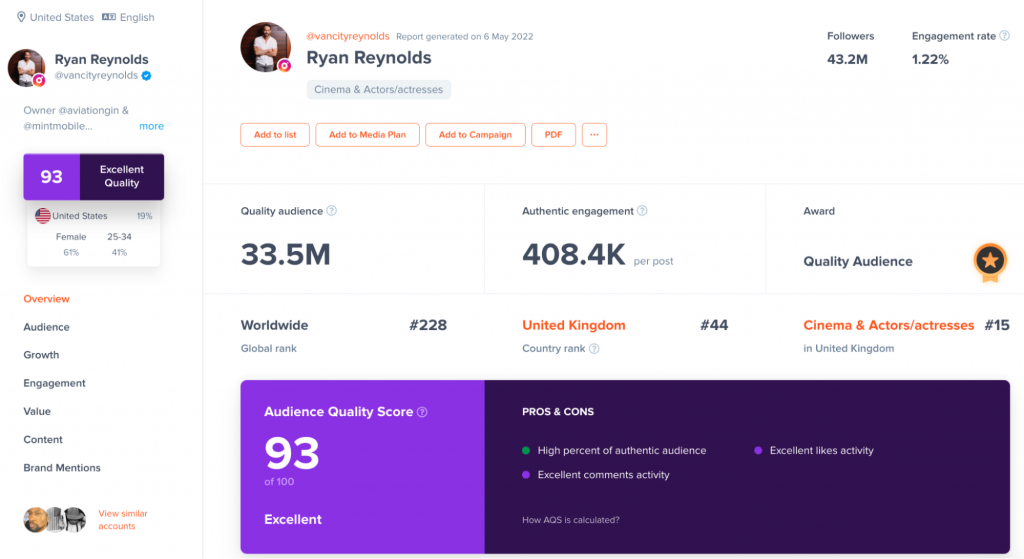
Task: Click the Instagram badge on sidebar avatar
Action: pos(39,80)
